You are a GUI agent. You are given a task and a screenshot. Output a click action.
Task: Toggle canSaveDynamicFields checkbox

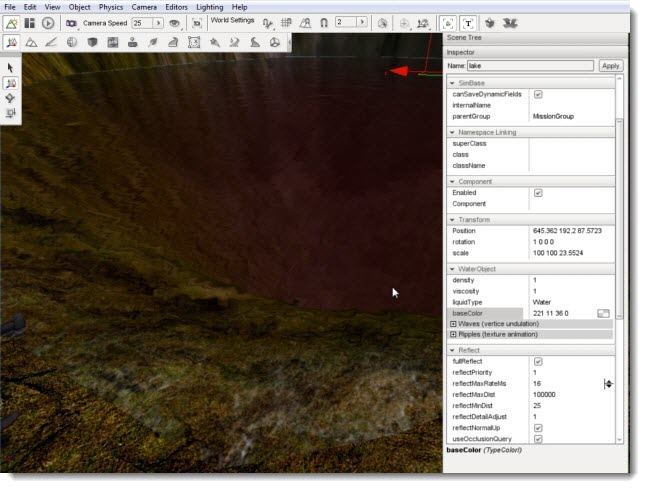[538, 94]
